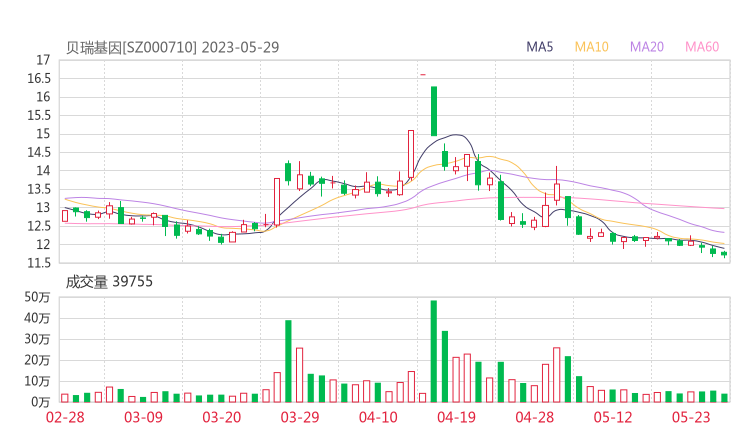Viewport: 740px width, 440px height.
Task: Click the tallest green volume bar near 50万
Action: (x=434, y=351)
